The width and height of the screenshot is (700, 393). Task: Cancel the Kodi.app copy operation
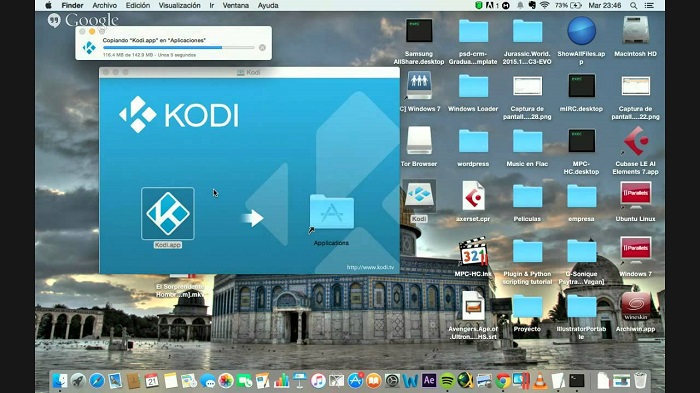tap(262, 47)
